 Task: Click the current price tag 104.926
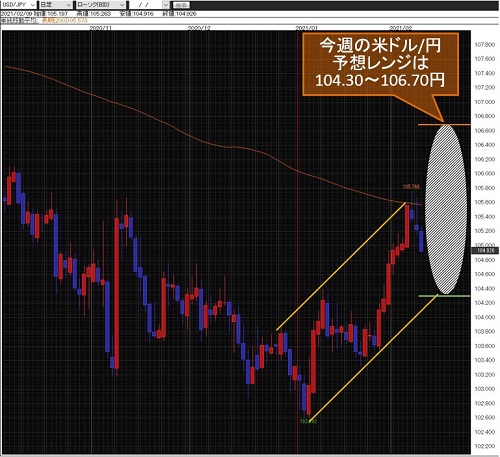(x=485, y=250)
